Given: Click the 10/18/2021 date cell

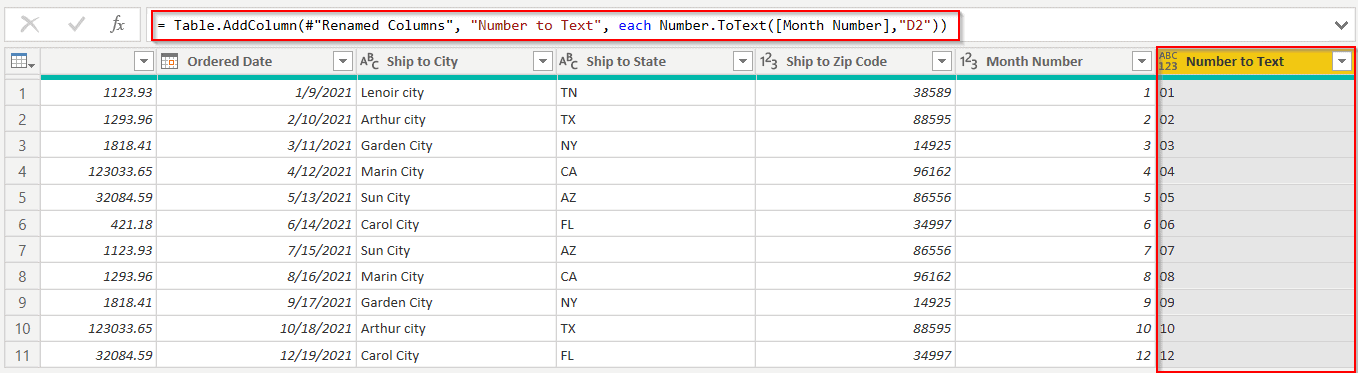Looking at the screenshot, I should [256, 328].
